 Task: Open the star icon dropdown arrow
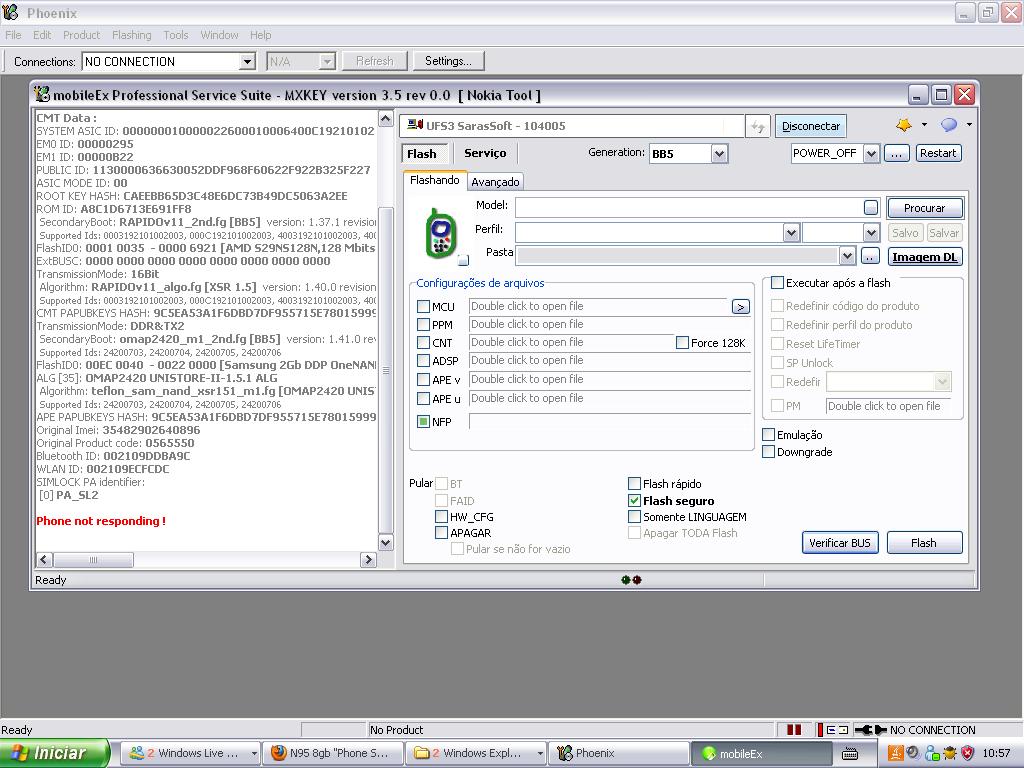click(x=924, y=124)
